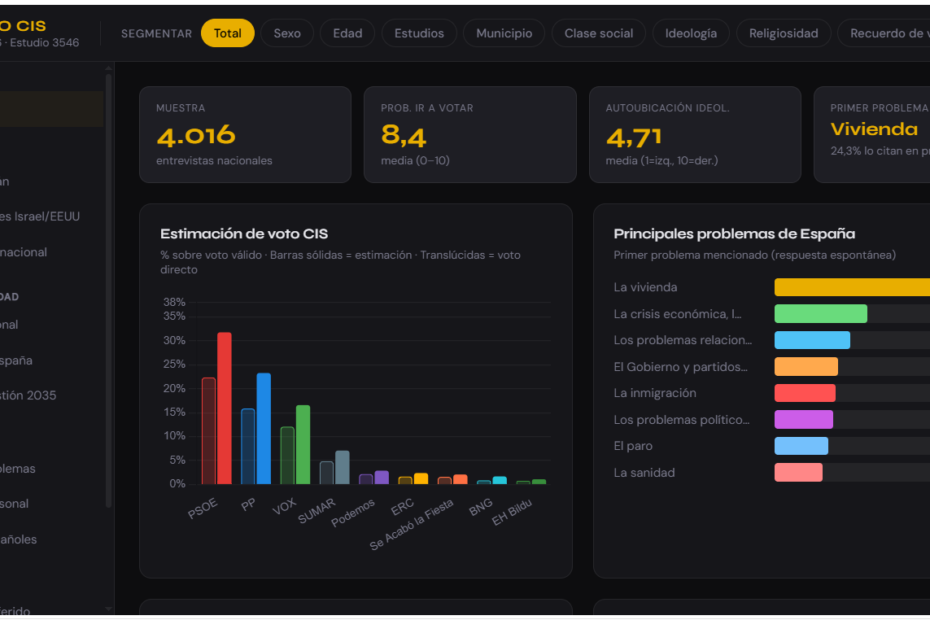Open the Religiosidad segmentation

784,33
